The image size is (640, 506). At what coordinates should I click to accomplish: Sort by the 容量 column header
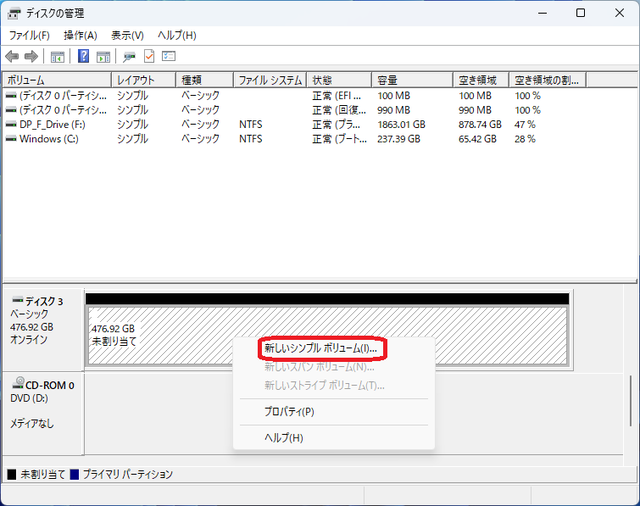(412, 80)
